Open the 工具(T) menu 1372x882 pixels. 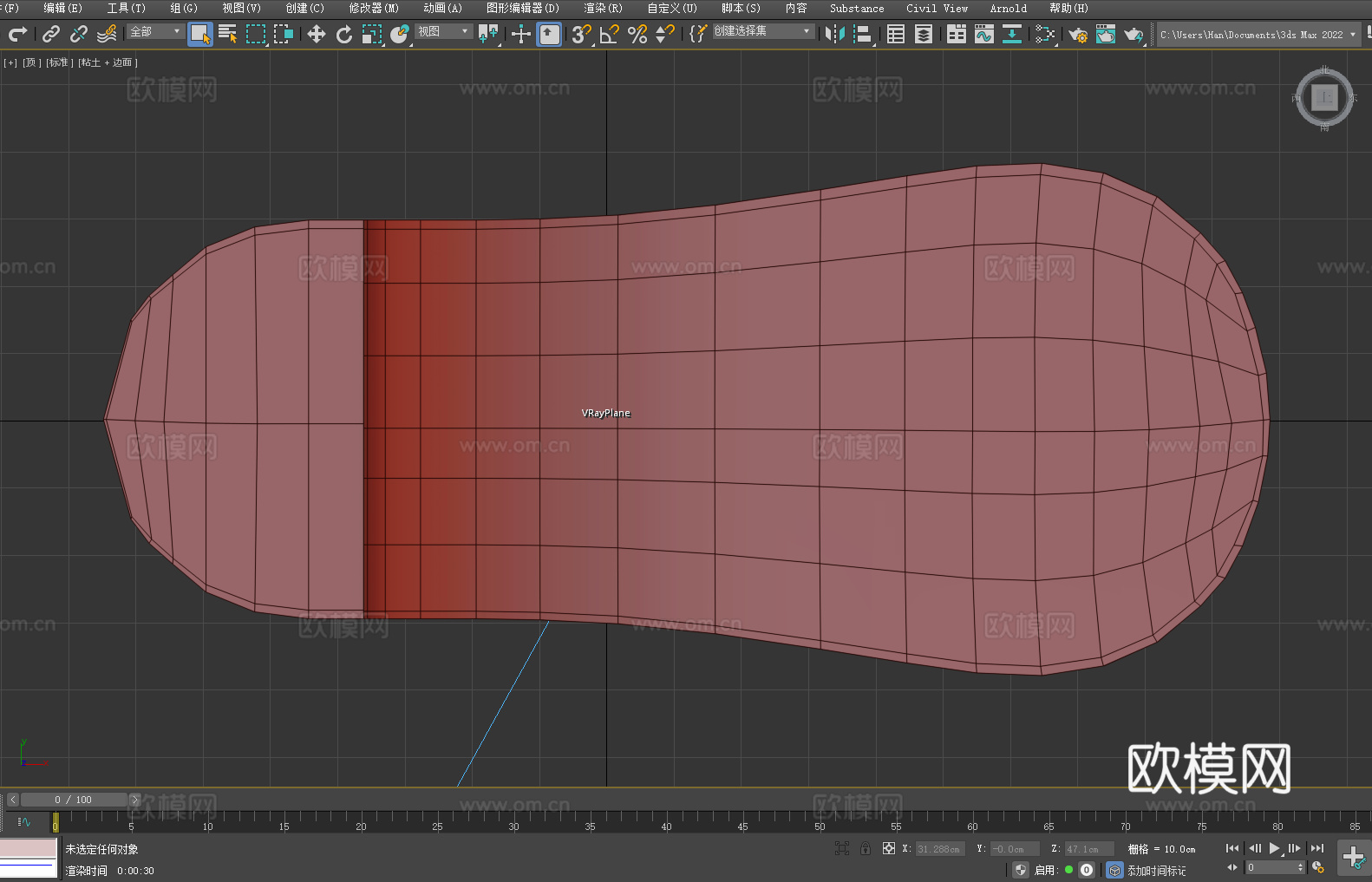[127, 8]
